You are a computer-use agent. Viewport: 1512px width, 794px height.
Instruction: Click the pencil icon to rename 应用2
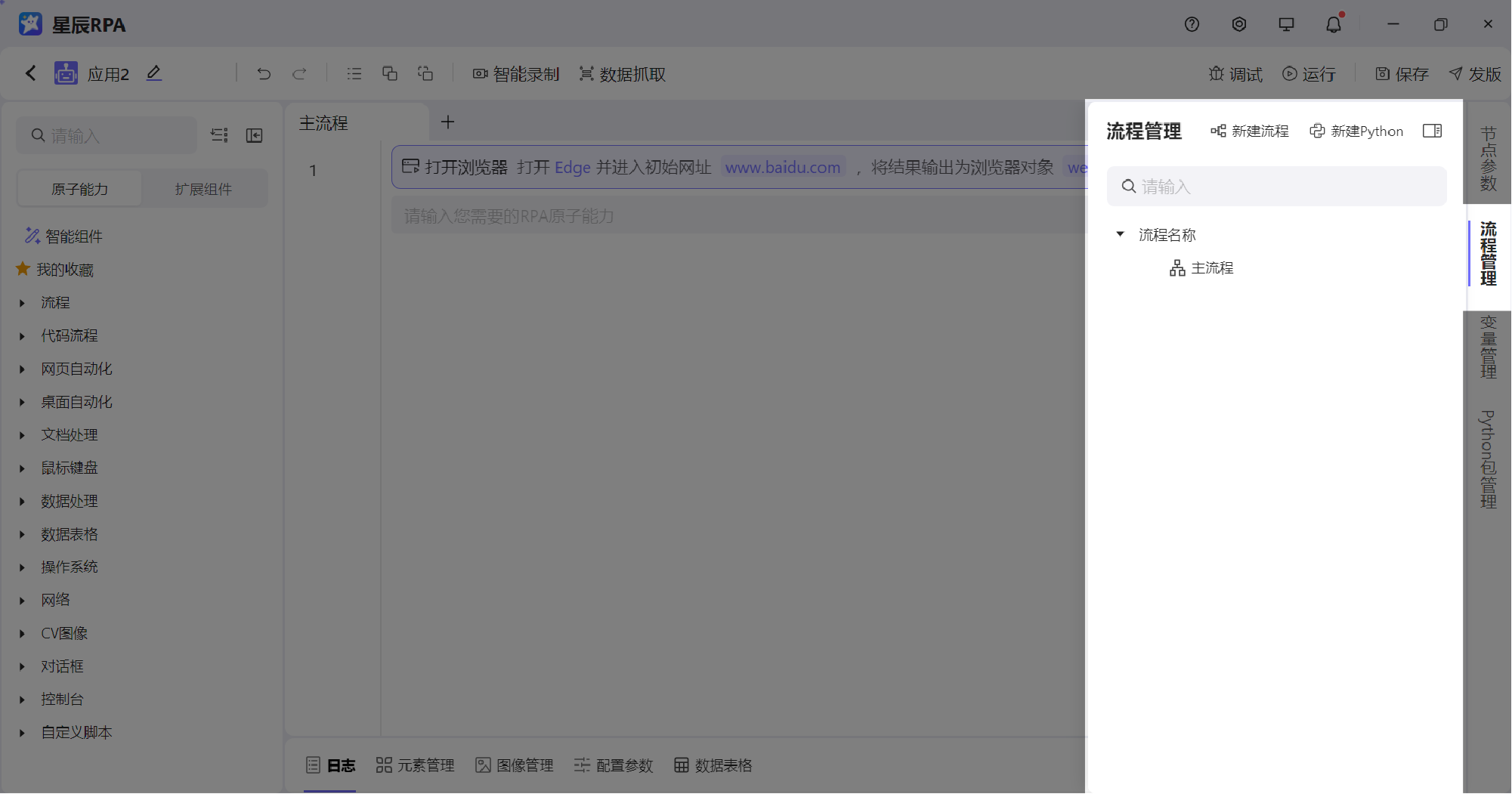click(153, 73)
